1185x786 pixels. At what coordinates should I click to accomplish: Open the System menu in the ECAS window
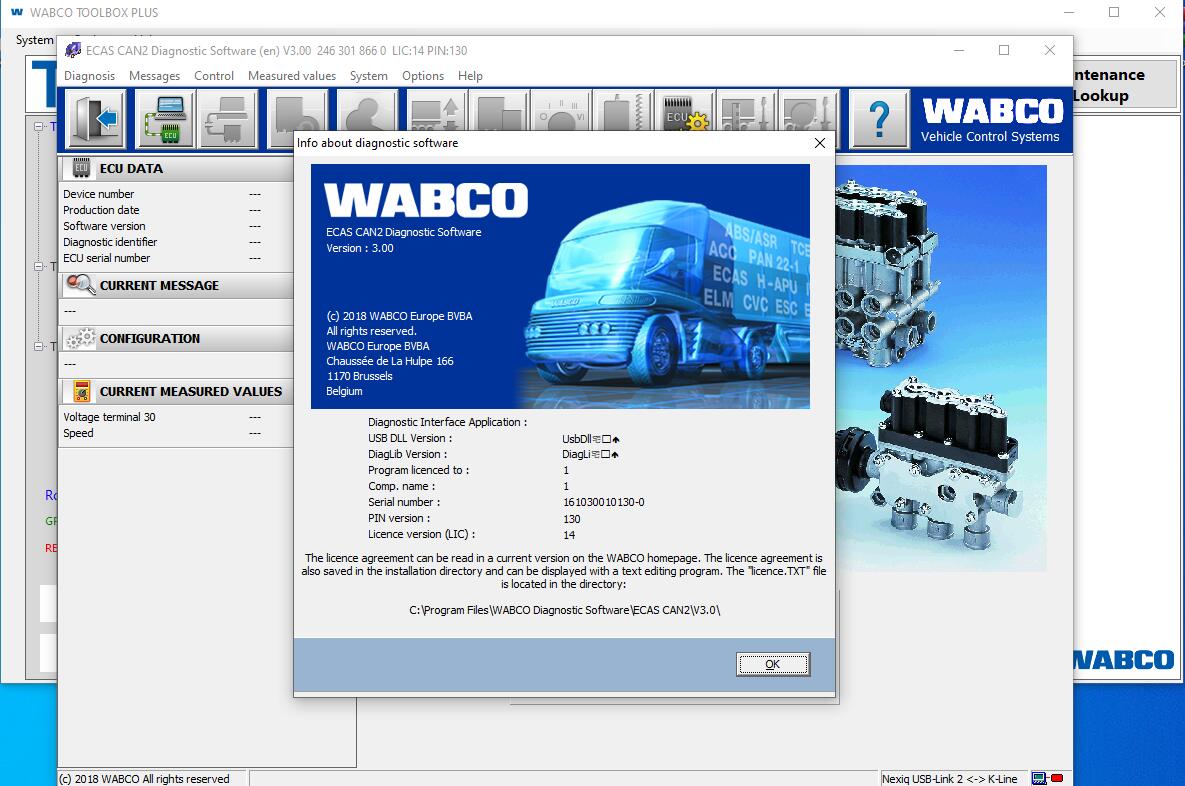tap(368, 76)
